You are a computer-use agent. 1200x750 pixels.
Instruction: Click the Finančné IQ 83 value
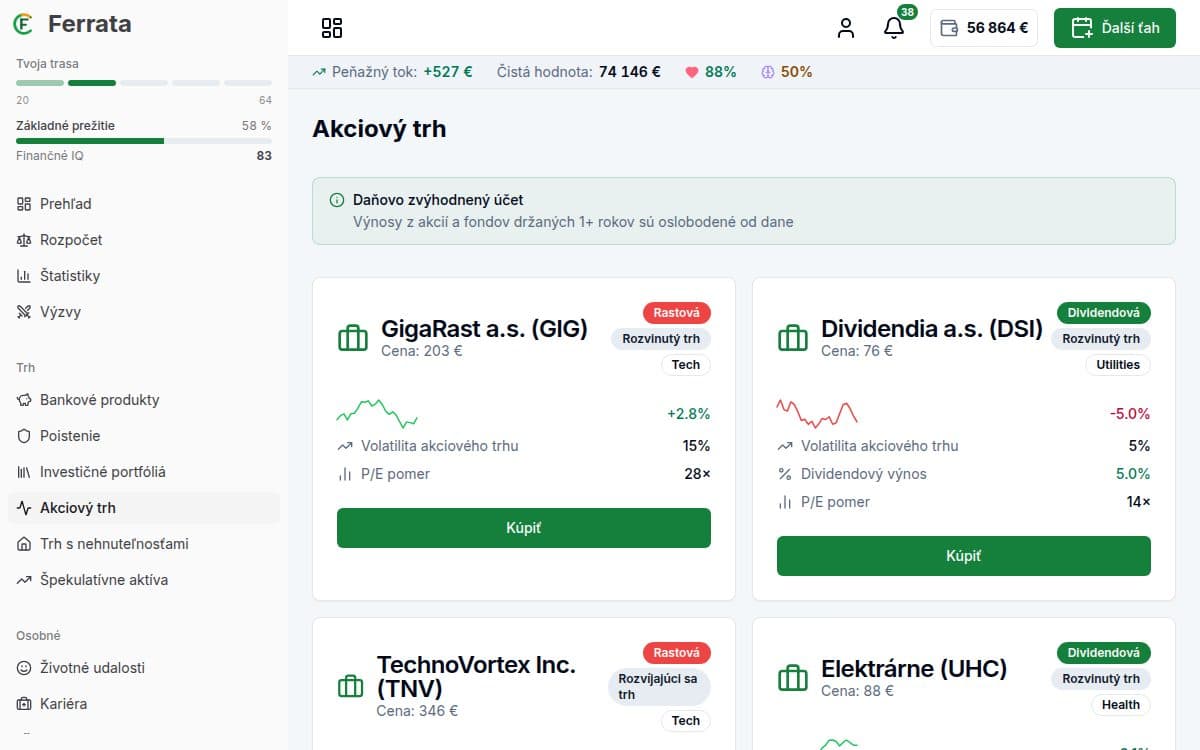[264, 156]
